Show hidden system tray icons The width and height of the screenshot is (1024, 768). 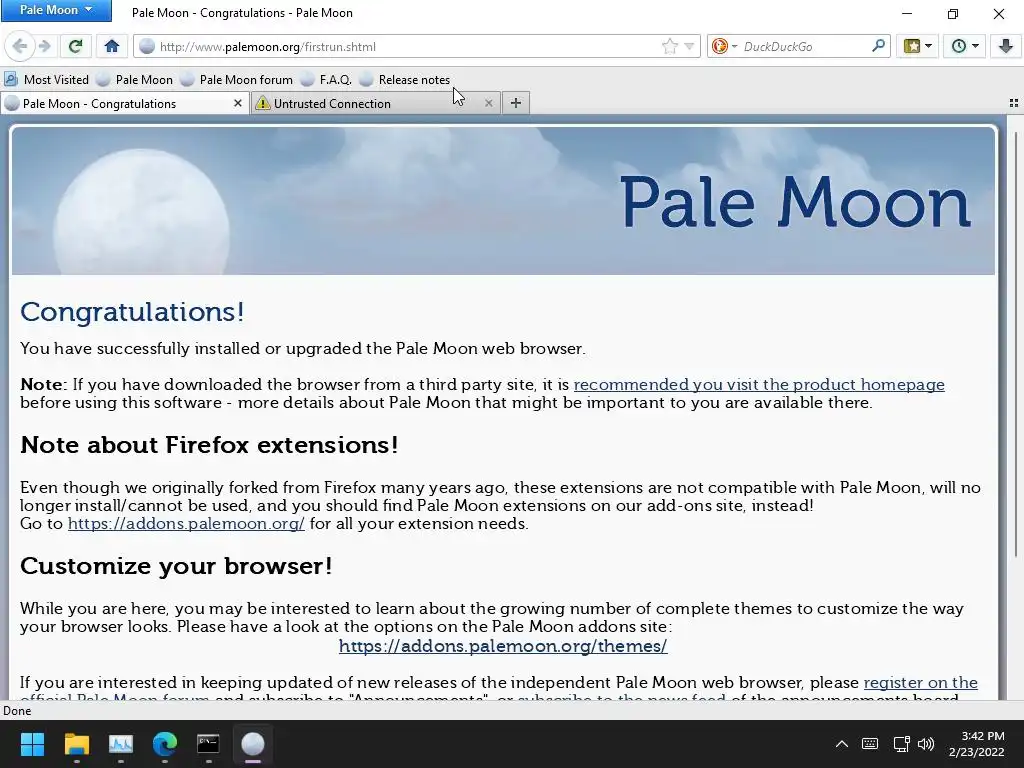click(x=842, y=744)
